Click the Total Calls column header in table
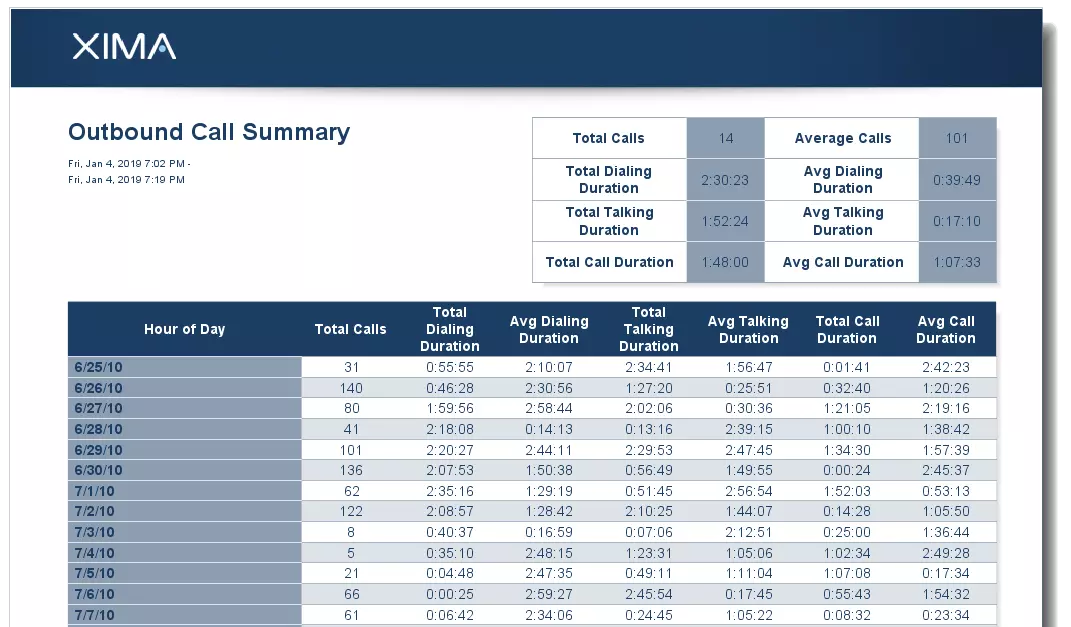 350,329
